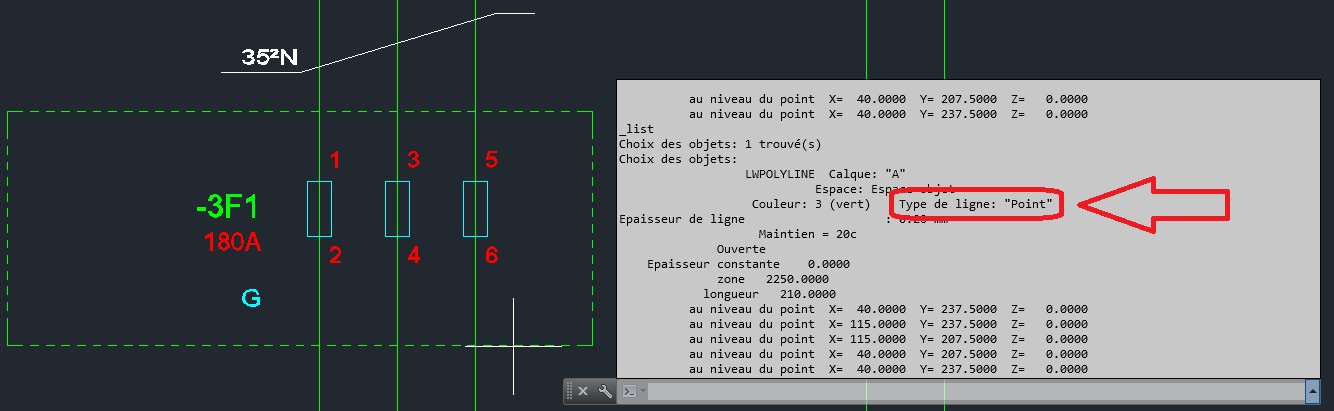
Task: Expand command history with the up arrow
Action: coord(1312,391)
